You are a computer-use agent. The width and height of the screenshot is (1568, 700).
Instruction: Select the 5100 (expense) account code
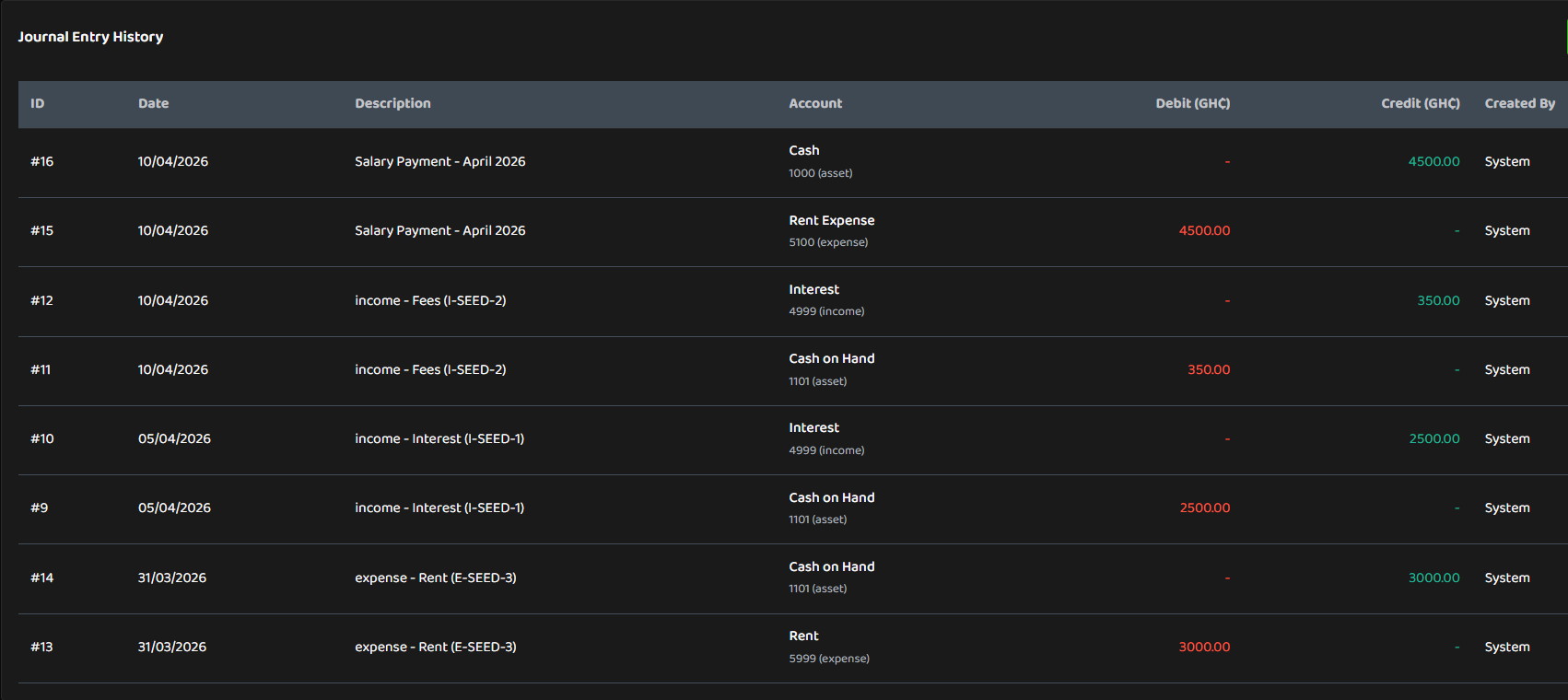828,242
